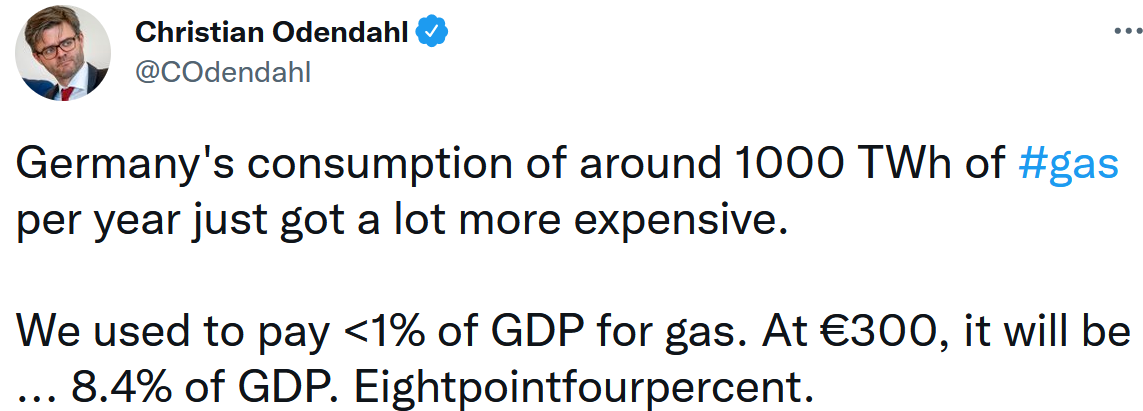Viewport: 1143px width, 411px height.
Task: Click the red tie in the avatar photo
Action: (x=67, y=93)
